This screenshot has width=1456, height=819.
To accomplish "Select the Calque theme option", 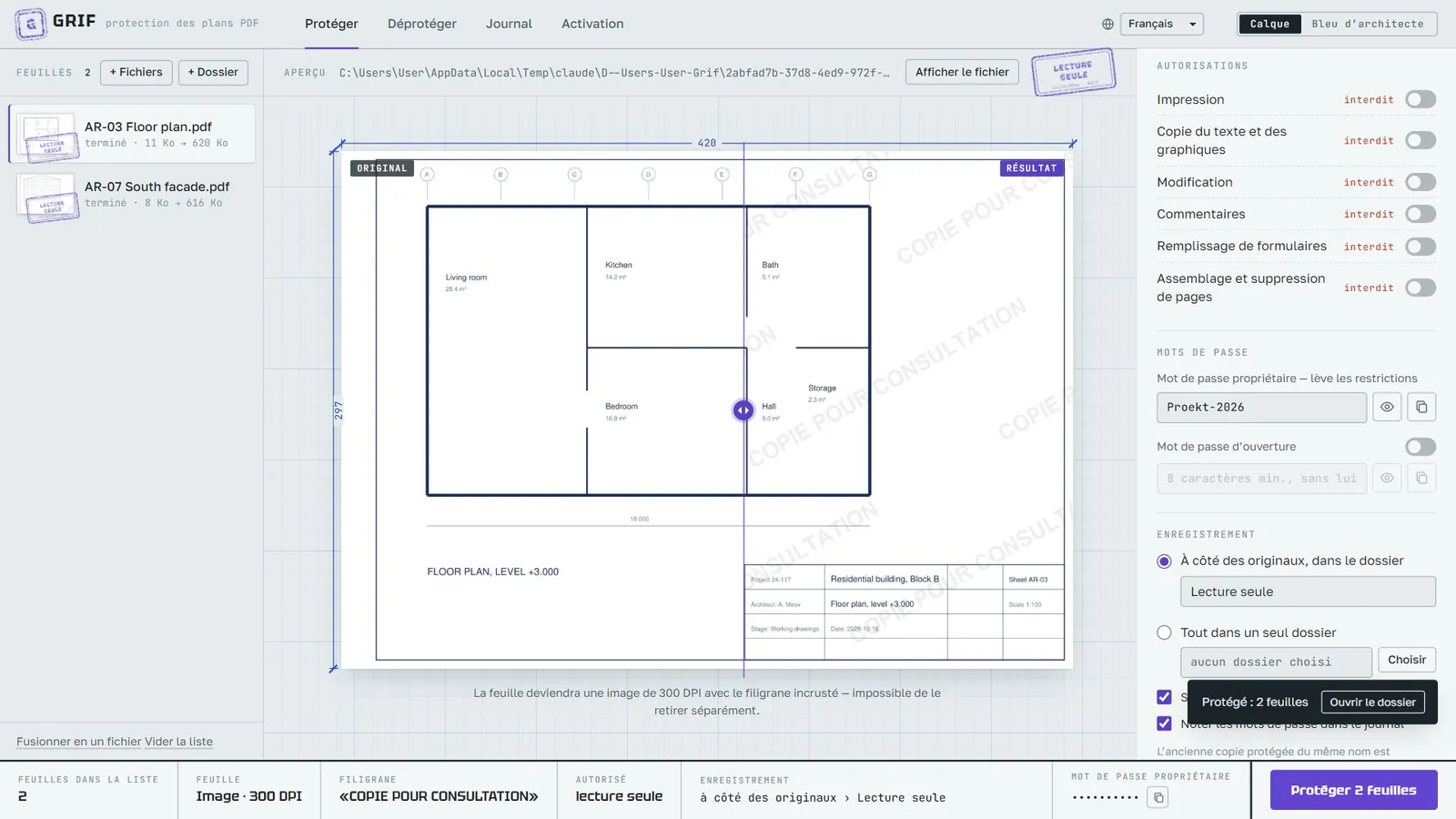I will tap(1269, 24).
